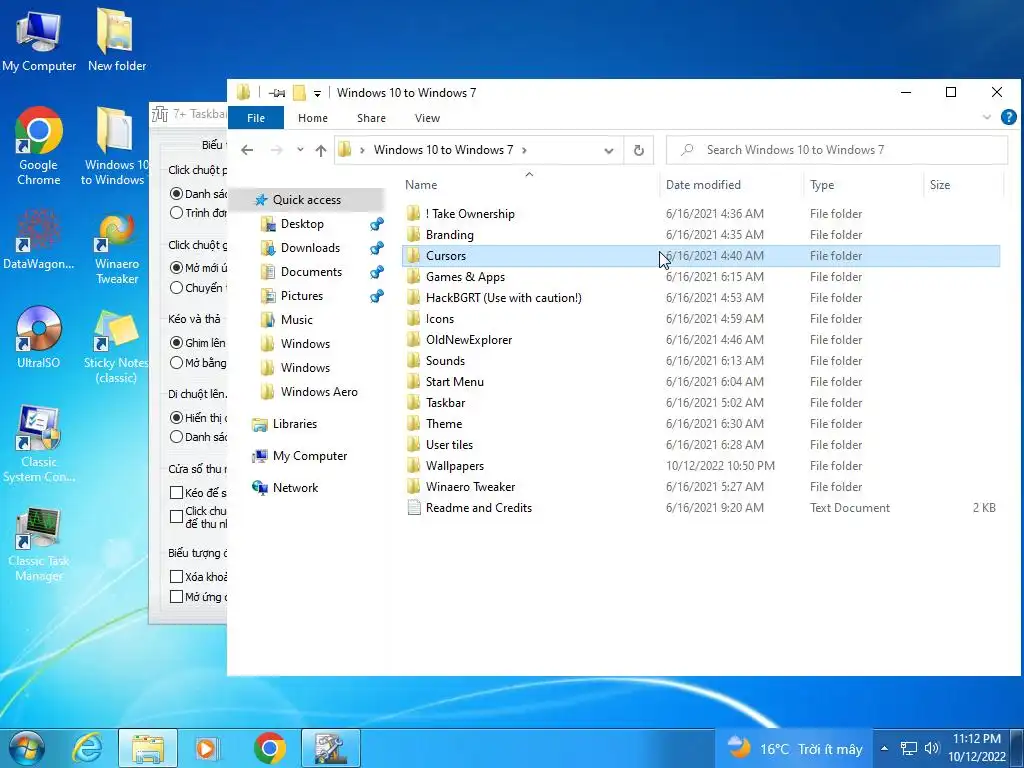The height and width of the screenshot is (768, 1024).
Task: Open Windows Aero in the navigation pane
Action: coord(319,392)
